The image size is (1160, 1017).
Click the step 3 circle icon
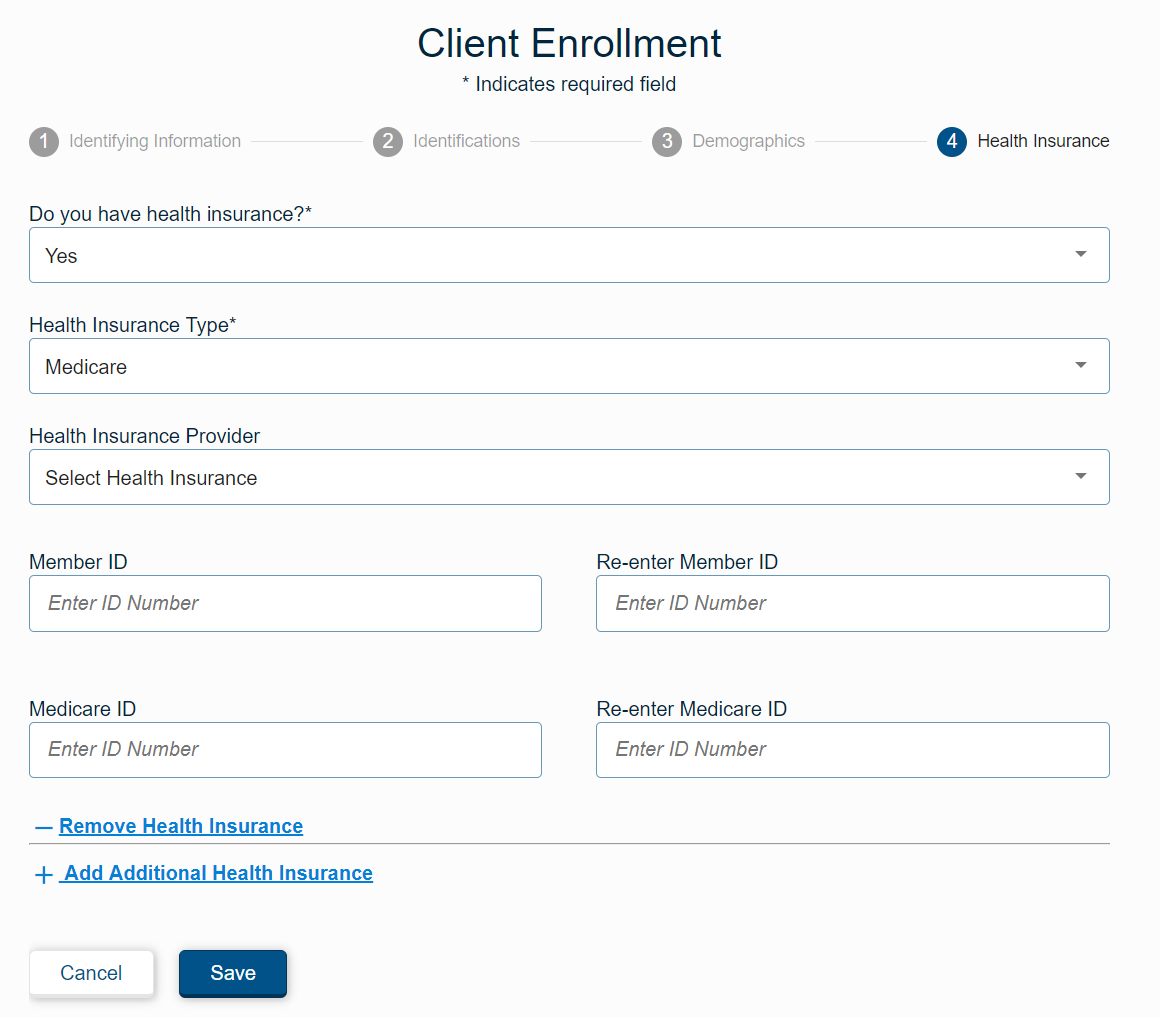(667, 141)
